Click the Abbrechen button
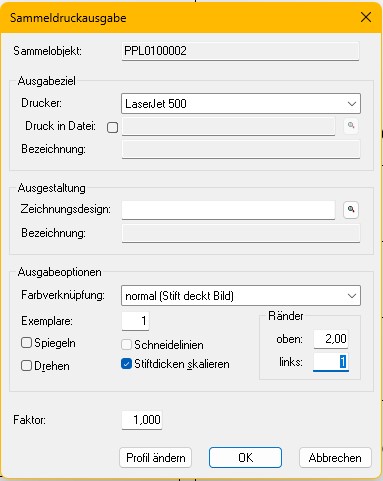 coord(335,458)
